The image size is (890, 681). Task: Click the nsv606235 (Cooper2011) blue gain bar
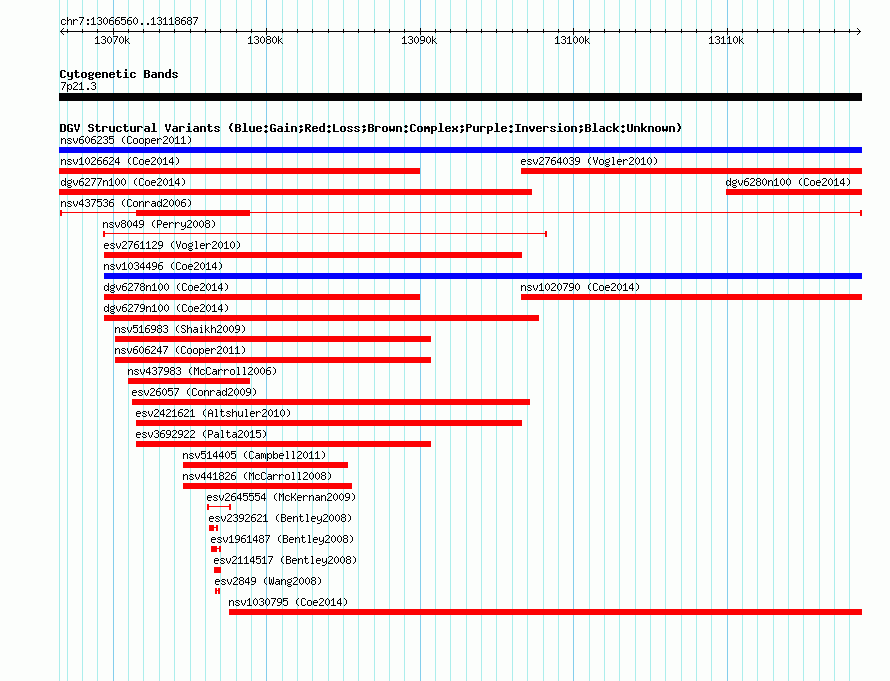(460, 150)
